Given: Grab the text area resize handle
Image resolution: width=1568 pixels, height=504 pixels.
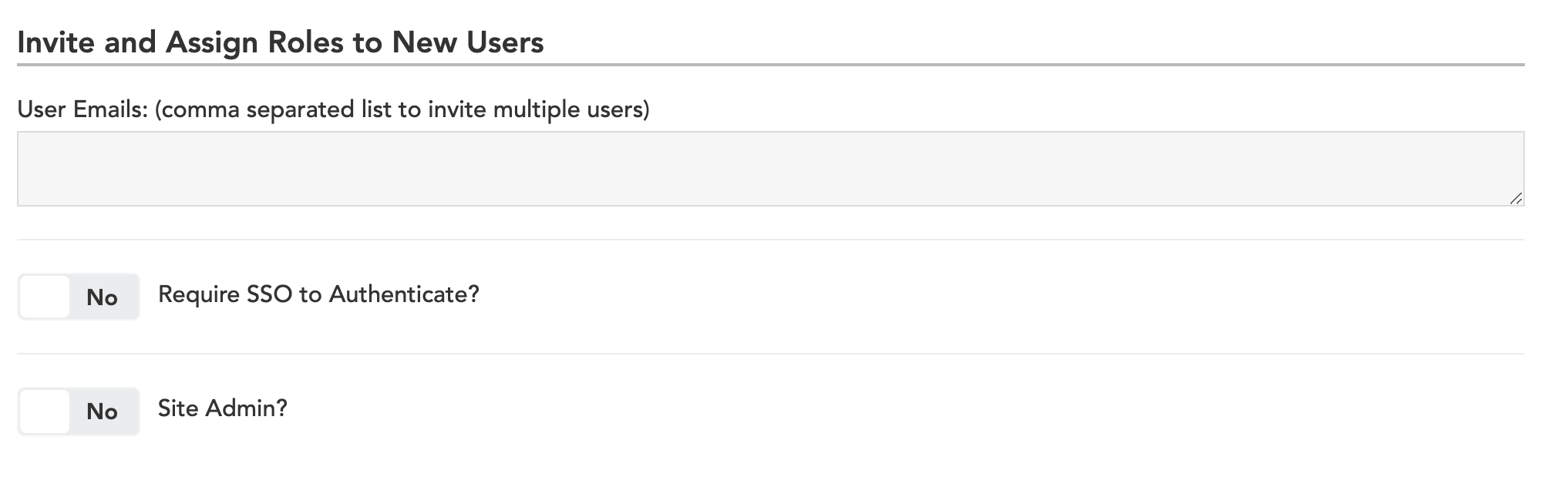Looking at the screenshot, I should pos(1515,198).
